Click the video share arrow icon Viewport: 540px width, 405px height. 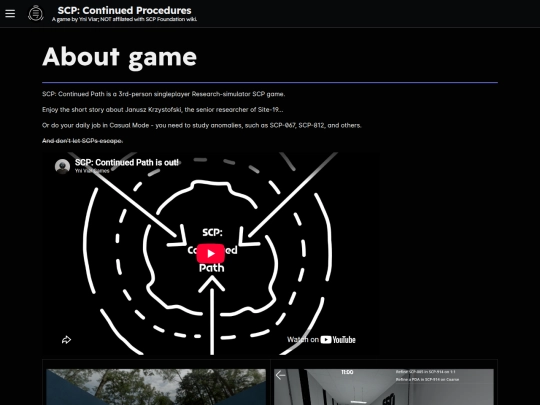tap(66, 340)
